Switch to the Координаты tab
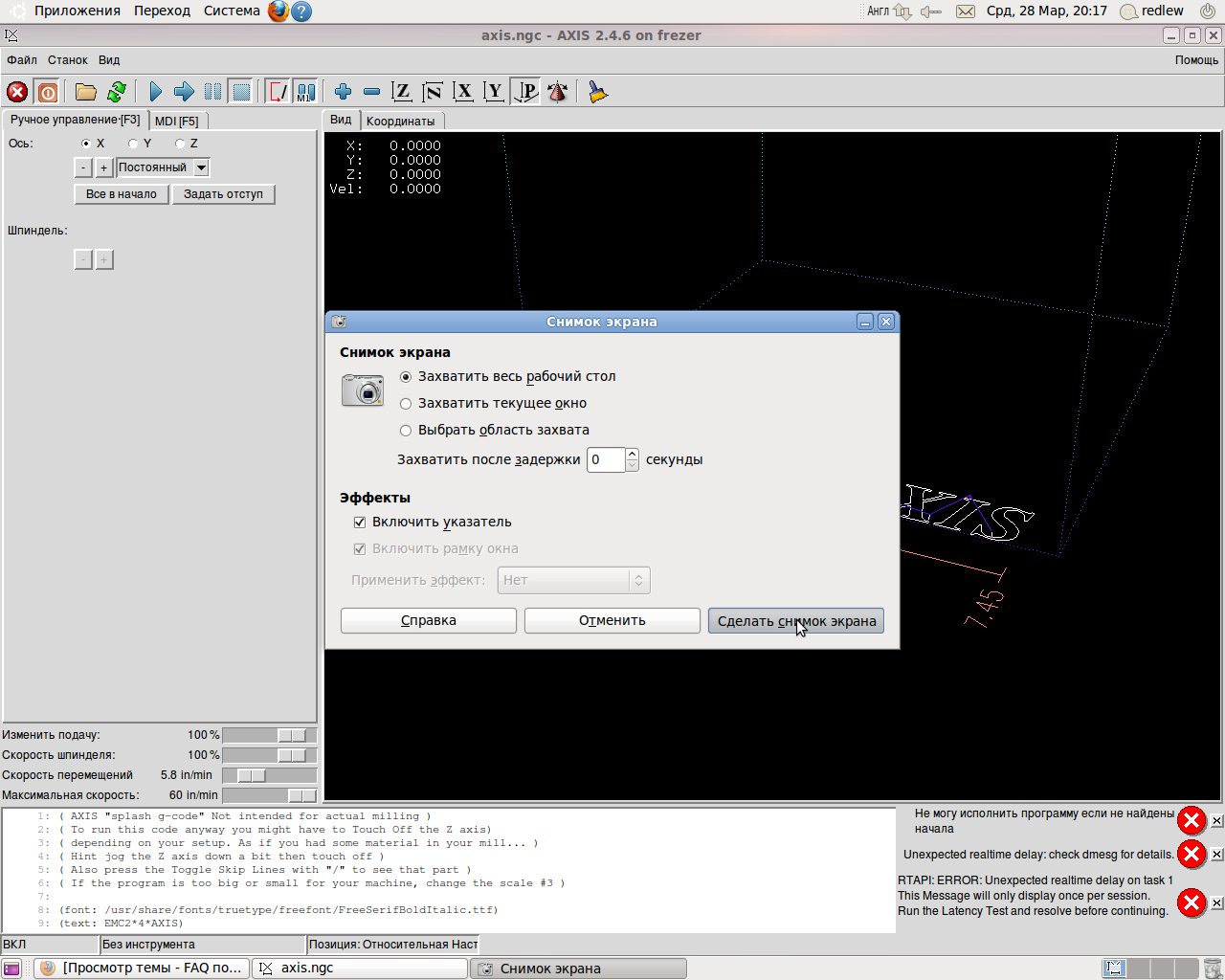The image size is (1225, 980). 401,122
